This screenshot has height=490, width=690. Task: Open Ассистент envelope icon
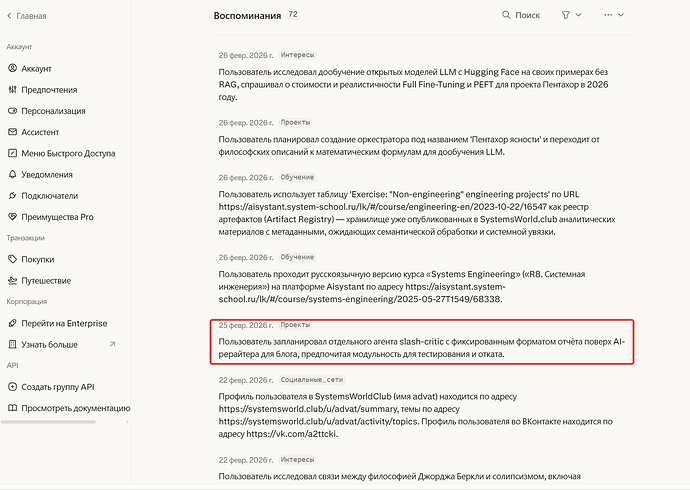tap(12, 132)
